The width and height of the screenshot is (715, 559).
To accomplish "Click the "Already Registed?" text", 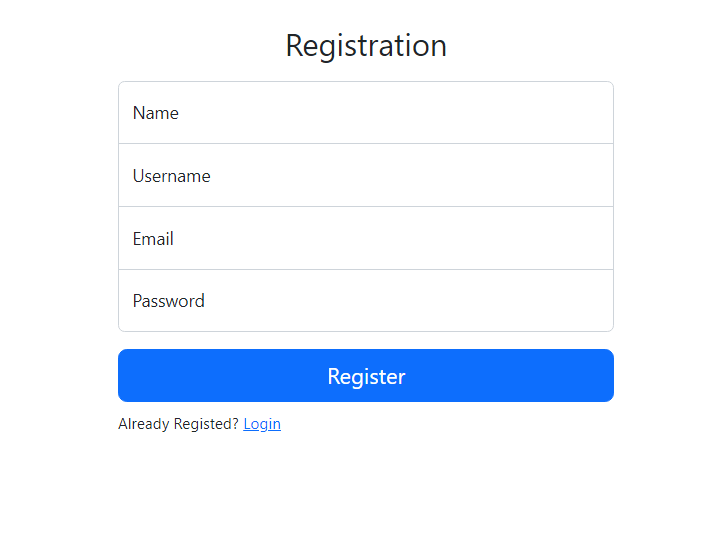I will [x=178, y=424].
